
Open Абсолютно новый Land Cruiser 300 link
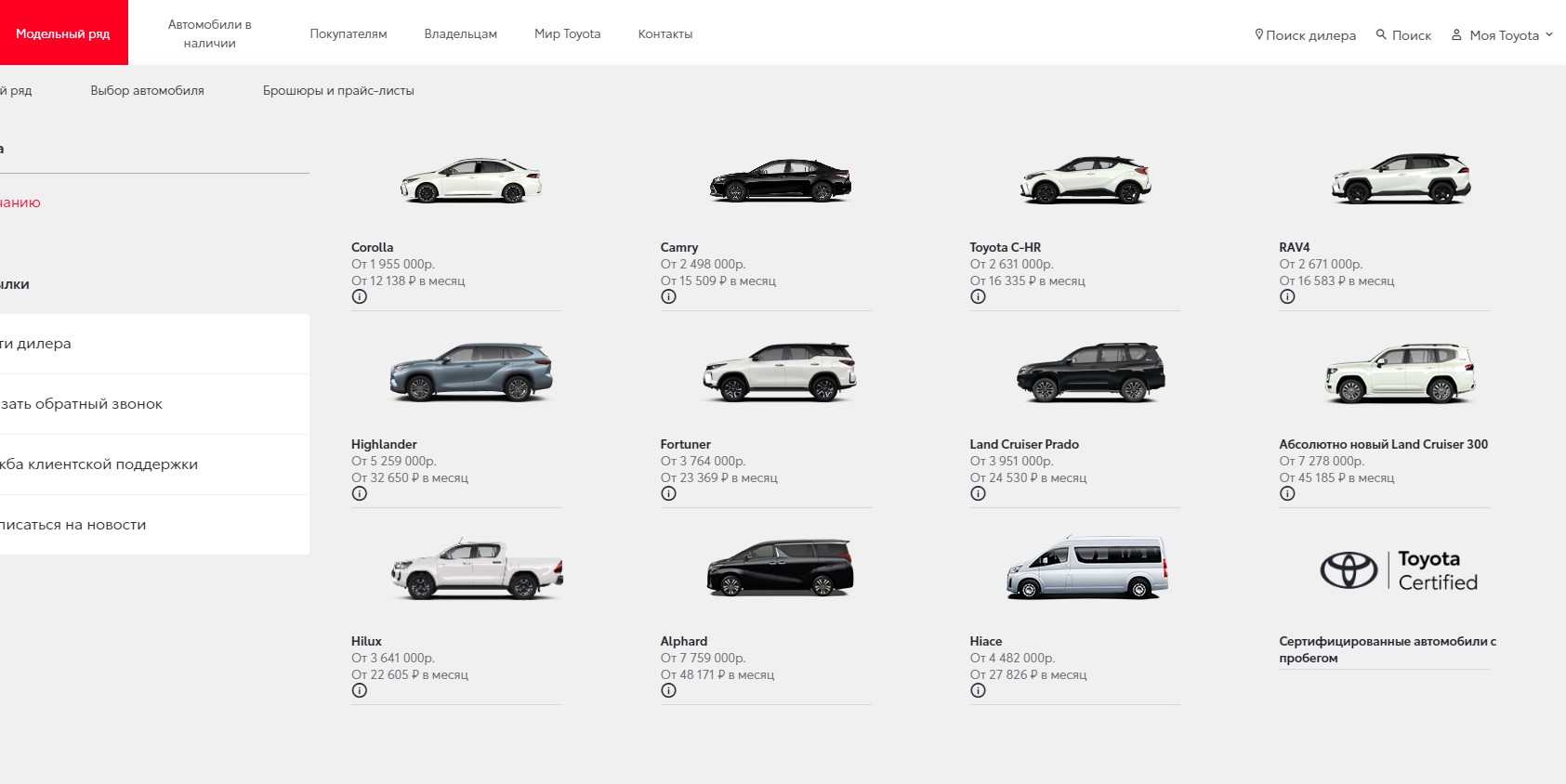1384,444
